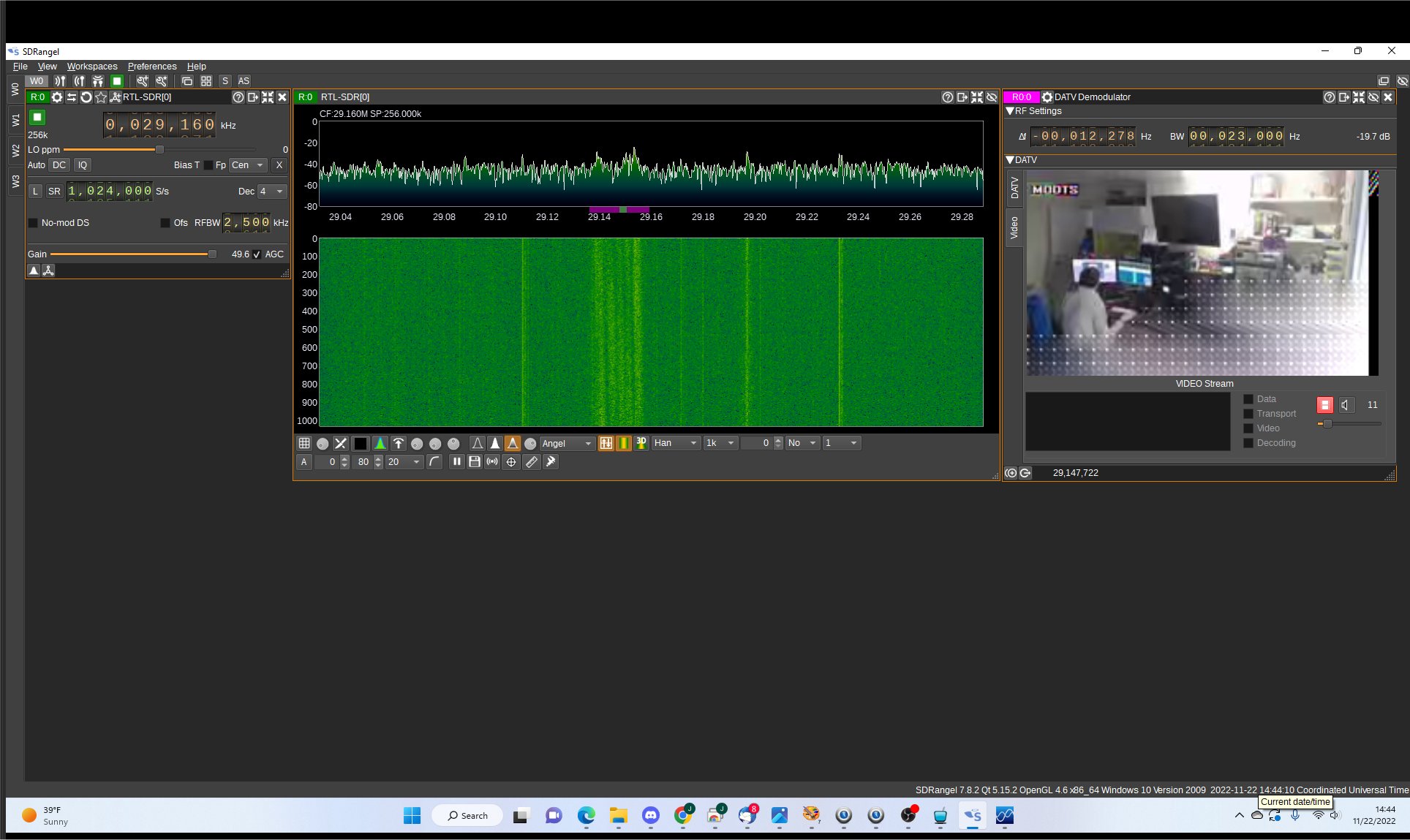Open the spectrum server broadcast icon
The image size is (1410, 840).
[x=492, y=461]
